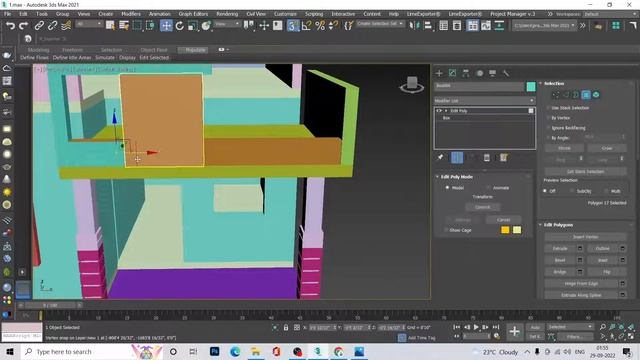Click the Get Stack Selection button
This screenshot has height=360, width=640.
(x=585, y=172)
